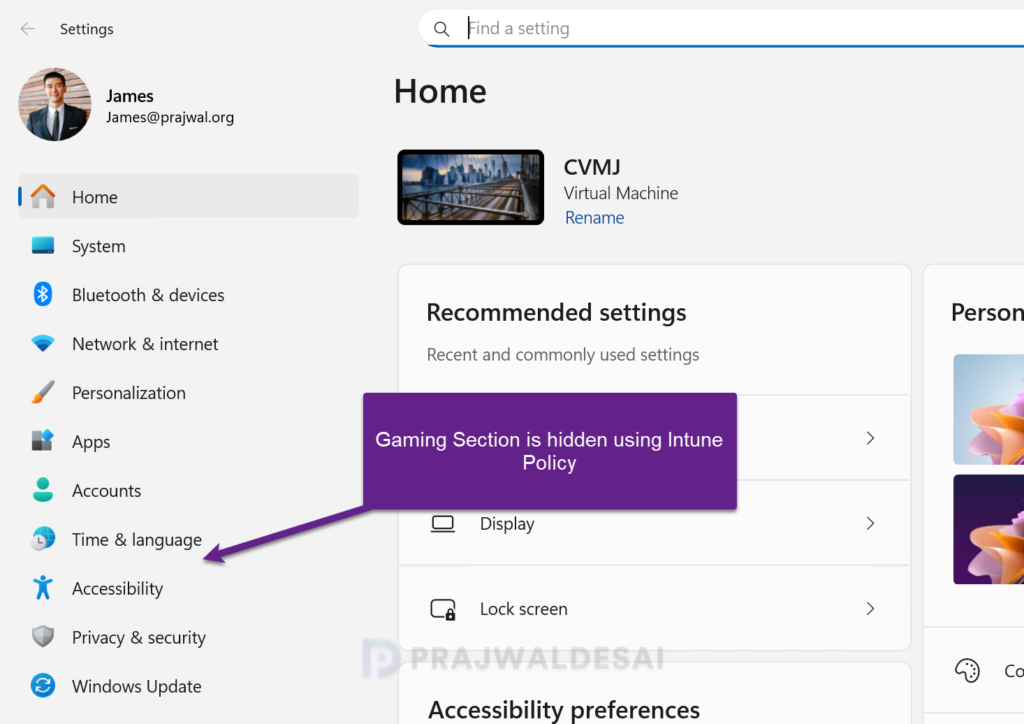Click the Accessibility figure icon
Image resolution: width=1024 pixels, height=724 pixels.
coord(43,588)
